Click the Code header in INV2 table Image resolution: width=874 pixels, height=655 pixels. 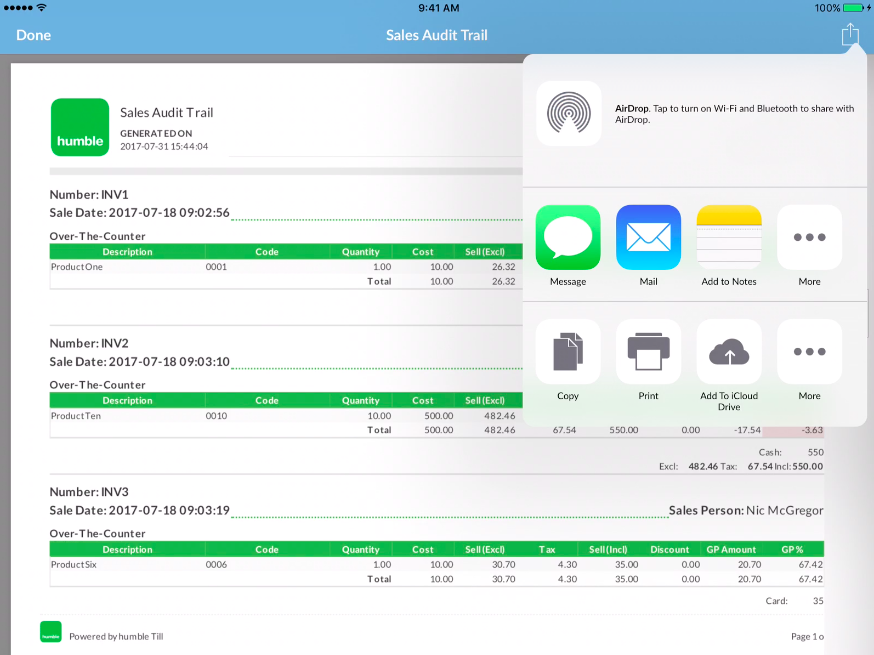[x=267, y=401]
